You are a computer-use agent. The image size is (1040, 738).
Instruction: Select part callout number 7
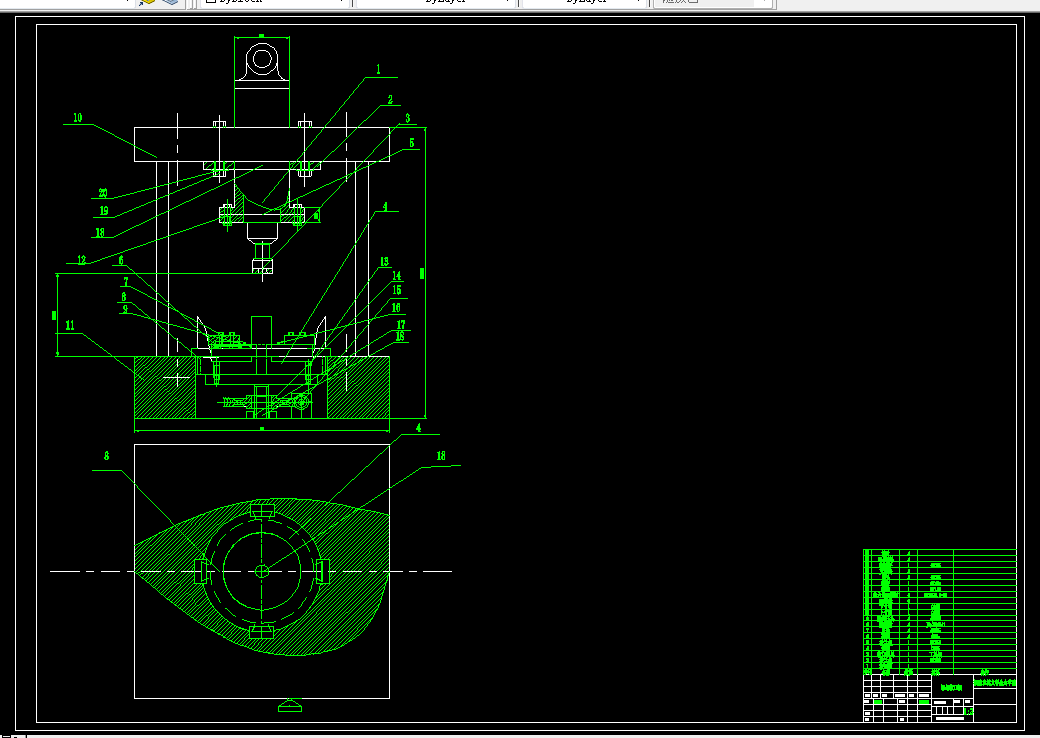click(125, 282)
